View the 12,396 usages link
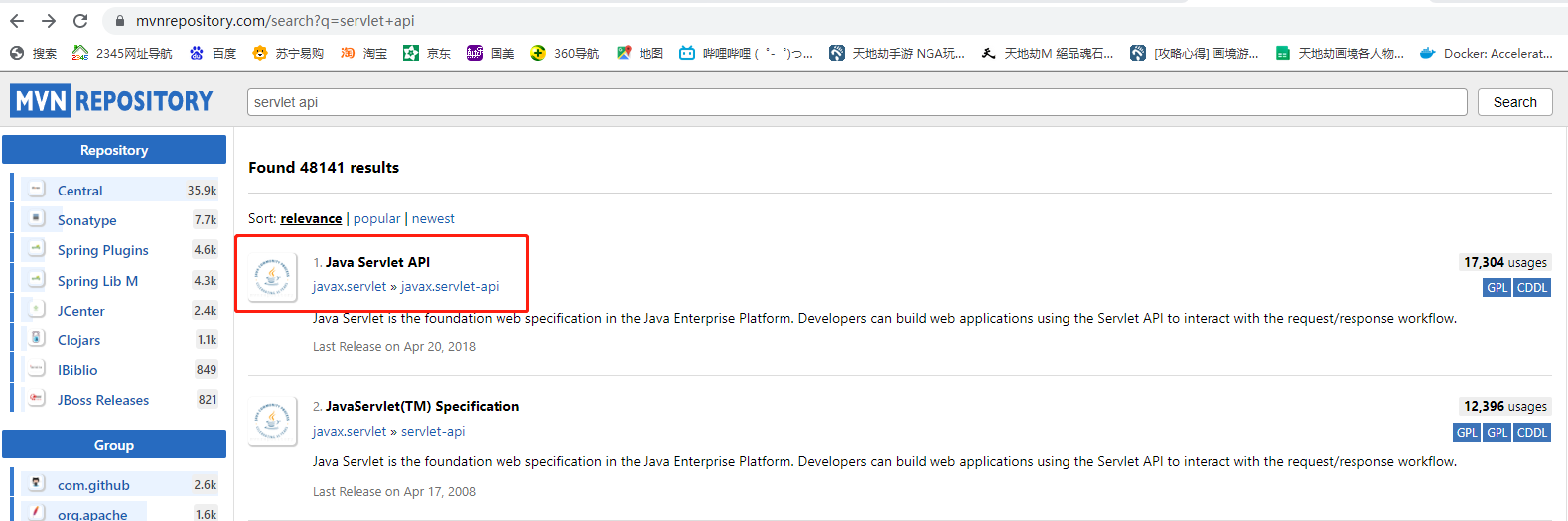 [x=1505, y=406]
